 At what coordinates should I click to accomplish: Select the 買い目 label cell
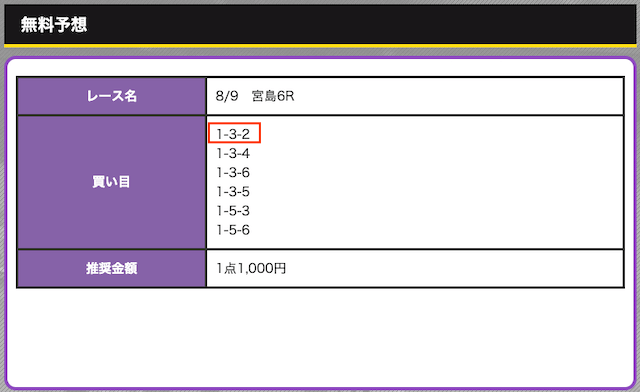[111, 182]
